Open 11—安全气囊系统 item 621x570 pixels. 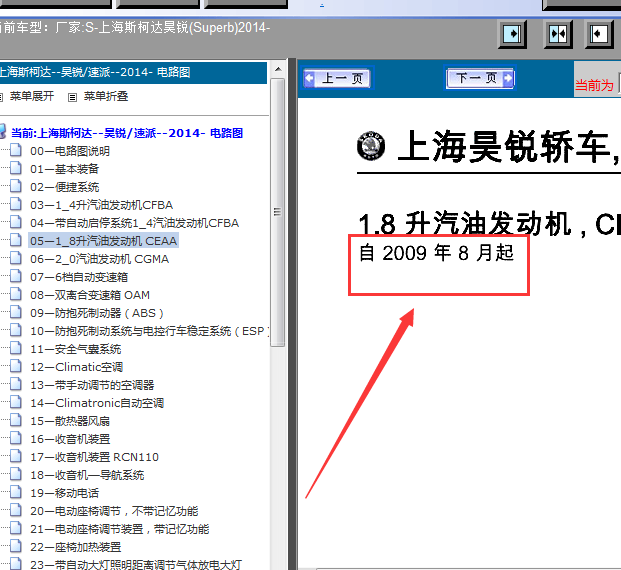pos(76,349)
